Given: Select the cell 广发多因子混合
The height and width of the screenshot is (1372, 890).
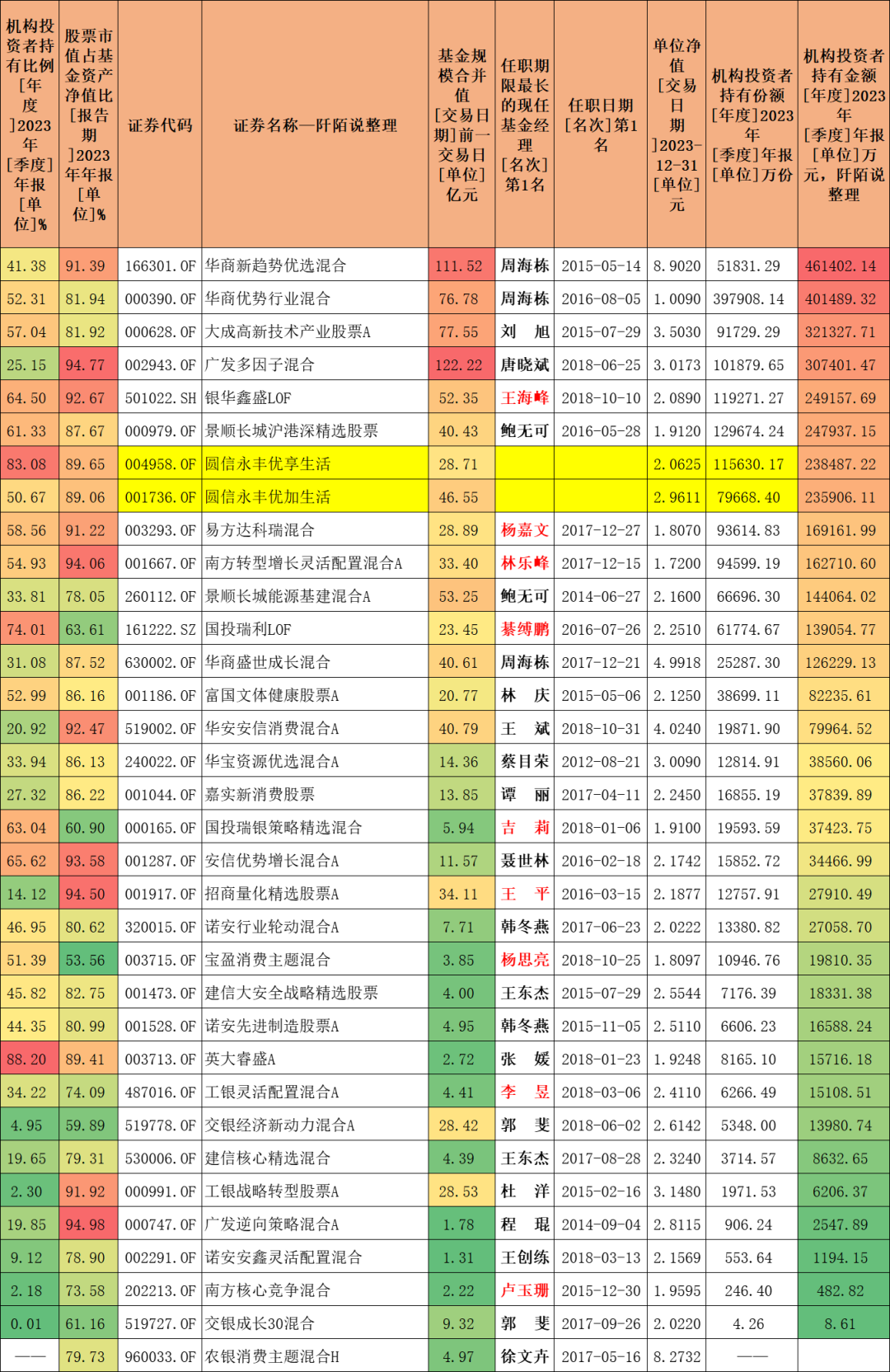Looking at the screenshot, I should pos(315,364).
